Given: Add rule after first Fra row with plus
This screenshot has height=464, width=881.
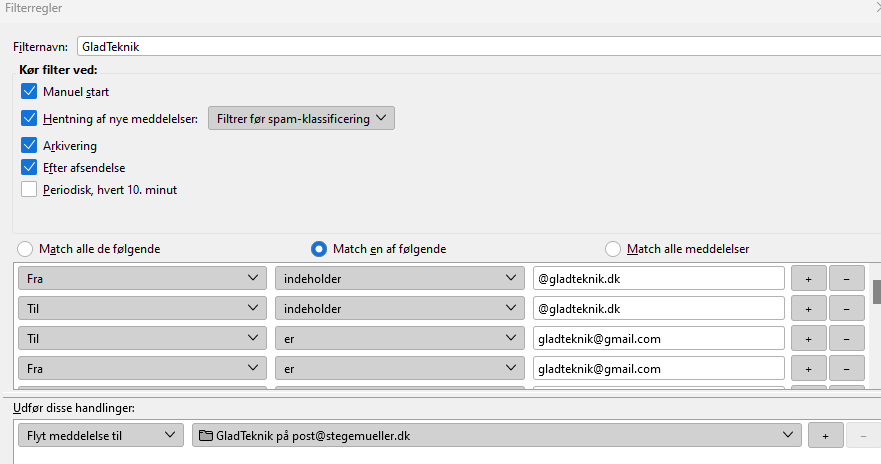Looking at the screenshot, I should (809, 279).
